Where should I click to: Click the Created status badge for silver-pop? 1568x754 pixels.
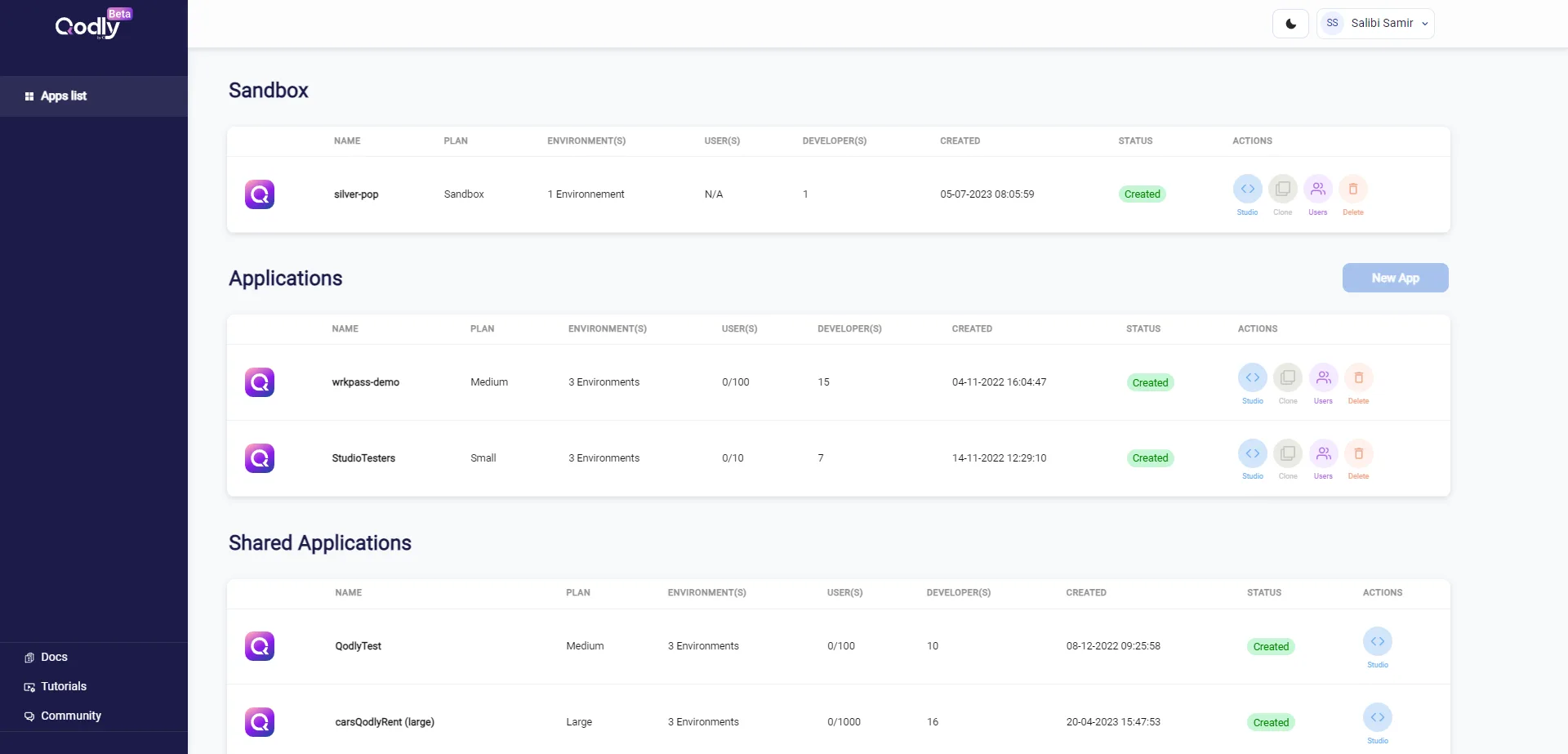tap(1142, 194)
